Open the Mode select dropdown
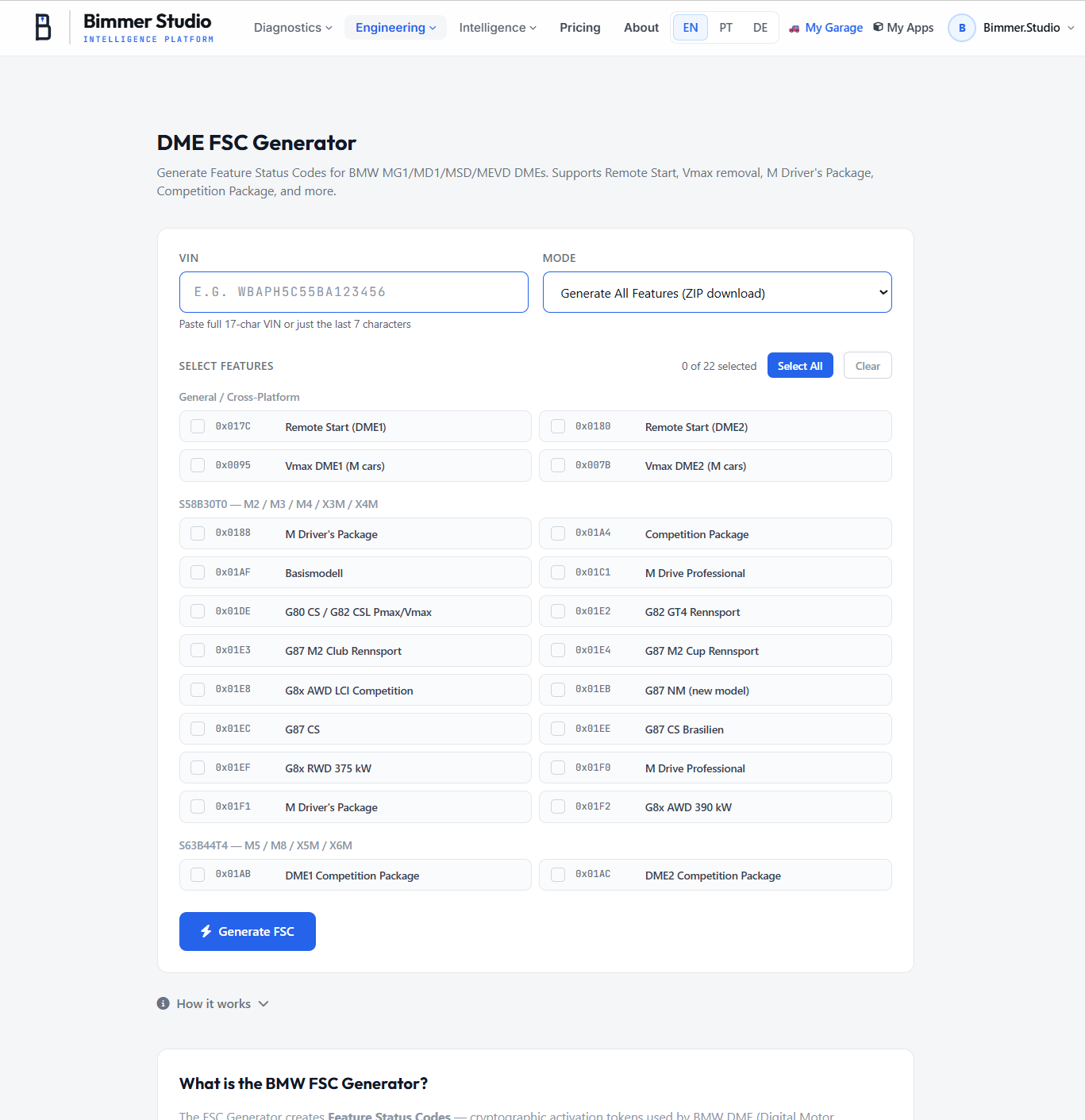 point(718,292)
